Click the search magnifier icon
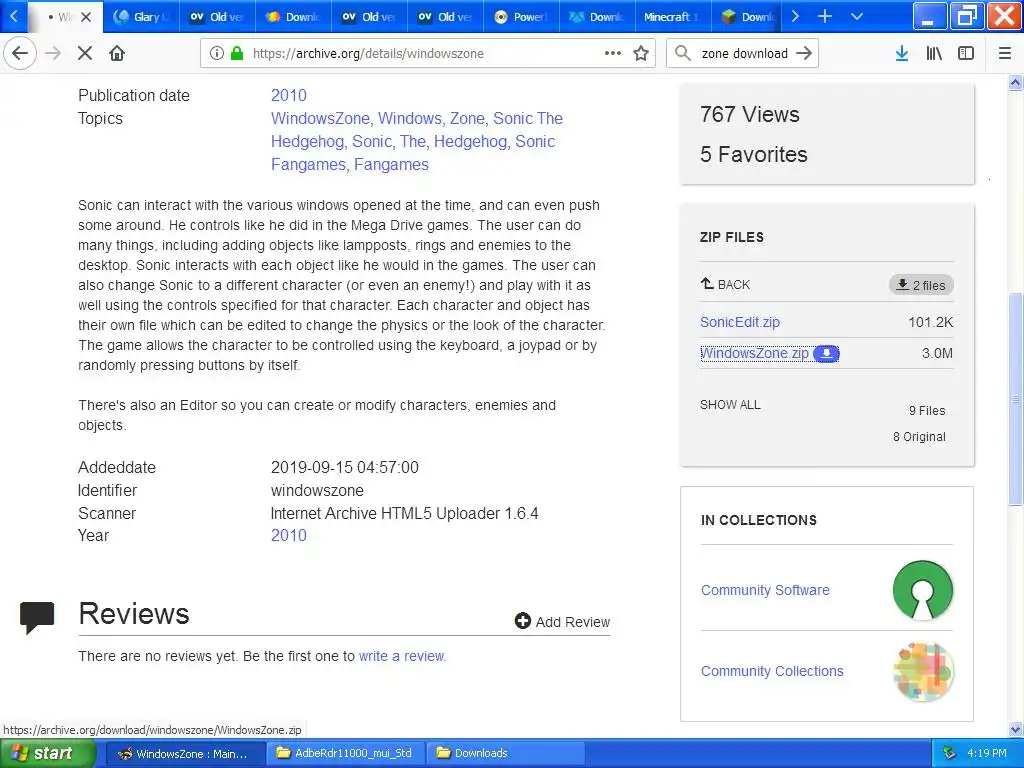The image size is (1024, 768). coord(682,54)
